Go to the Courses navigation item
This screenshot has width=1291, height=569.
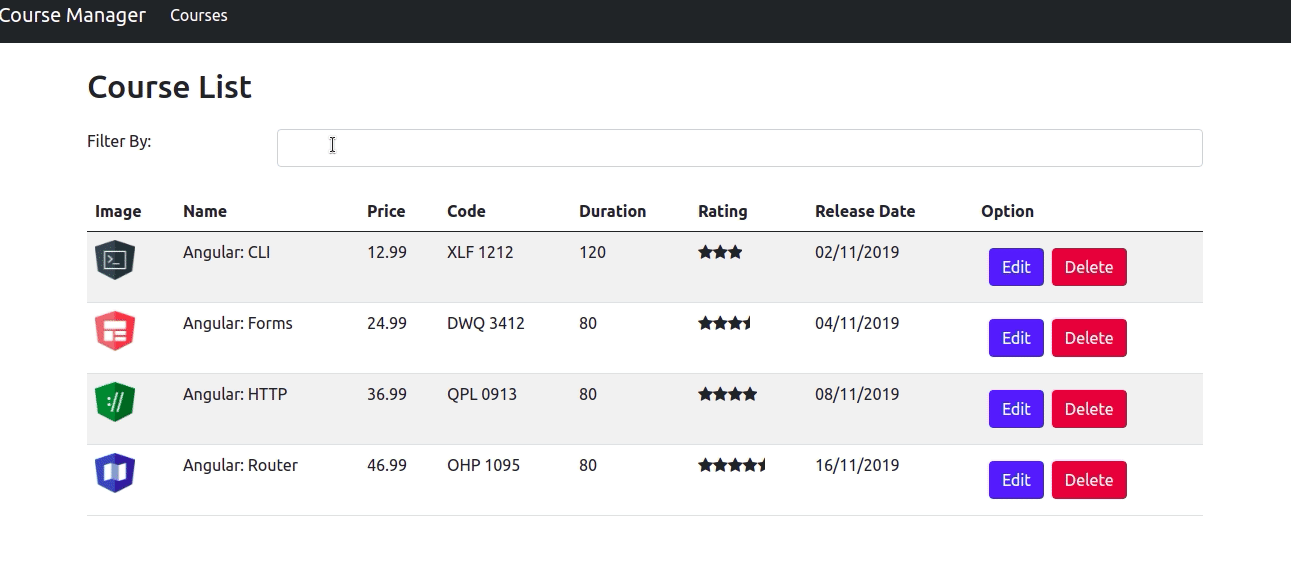199,15
